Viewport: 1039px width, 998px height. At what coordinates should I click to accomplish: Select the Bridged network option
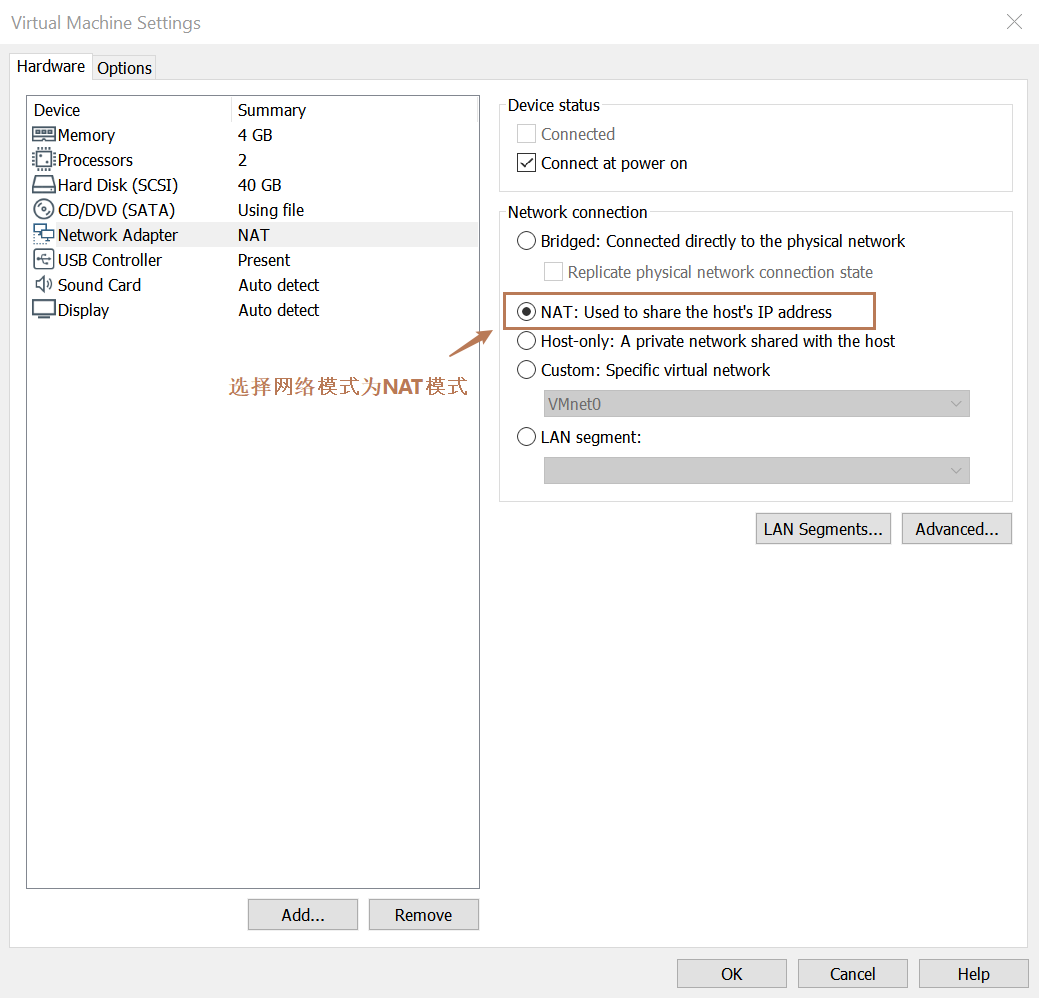click(x=526, y=241)
